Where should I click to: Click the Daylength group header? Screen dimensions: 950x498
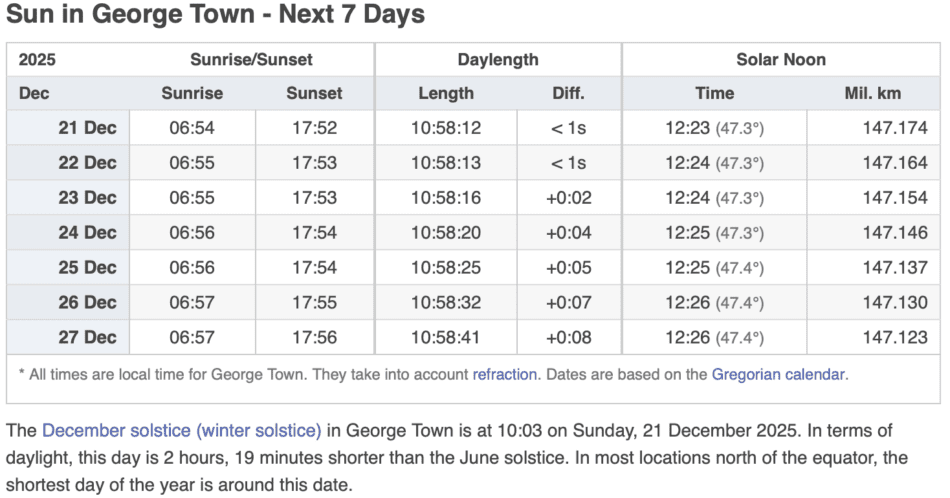498,60
